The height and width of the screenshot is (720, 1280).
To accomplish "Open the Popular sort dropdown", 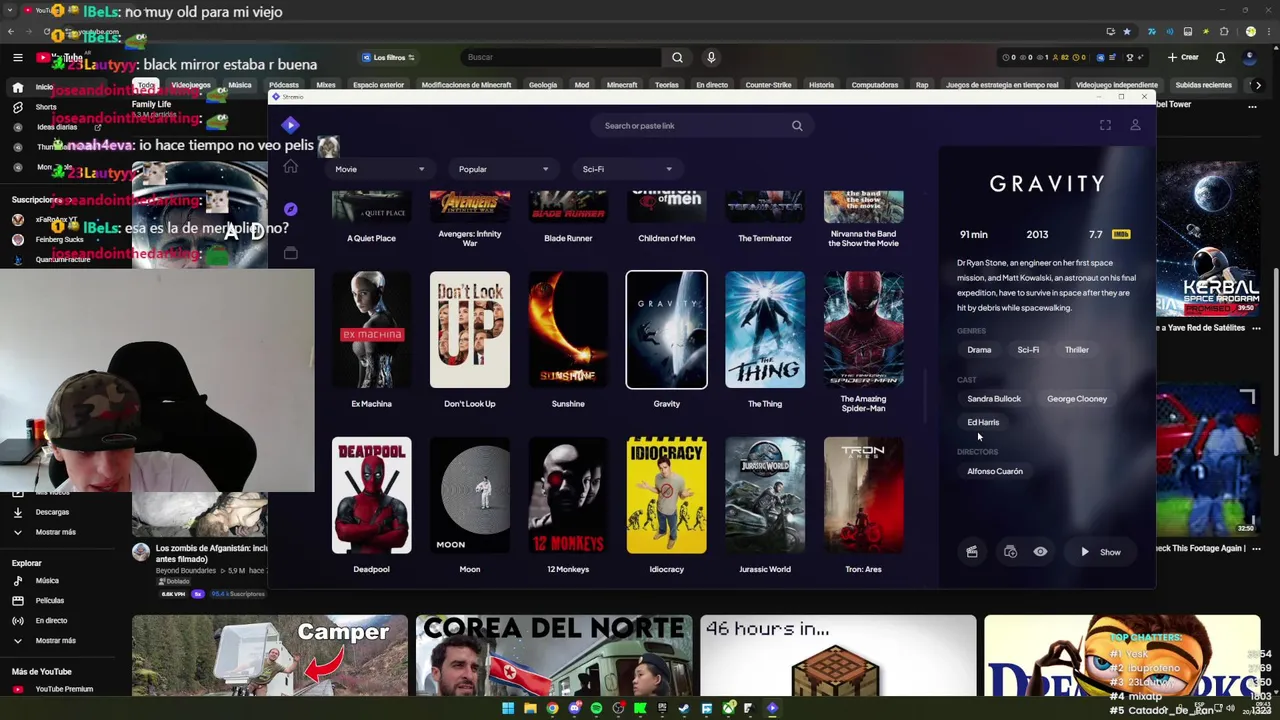I will pos(503,169).
